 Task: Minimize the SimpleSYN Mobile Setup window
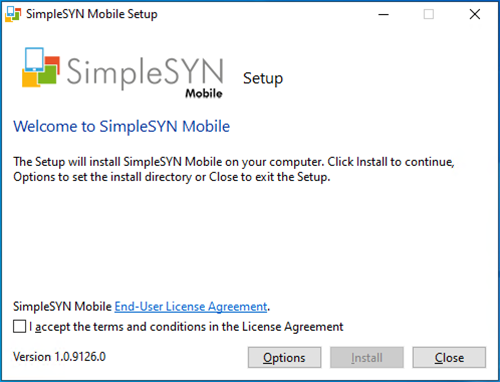(x=383, y=14)
